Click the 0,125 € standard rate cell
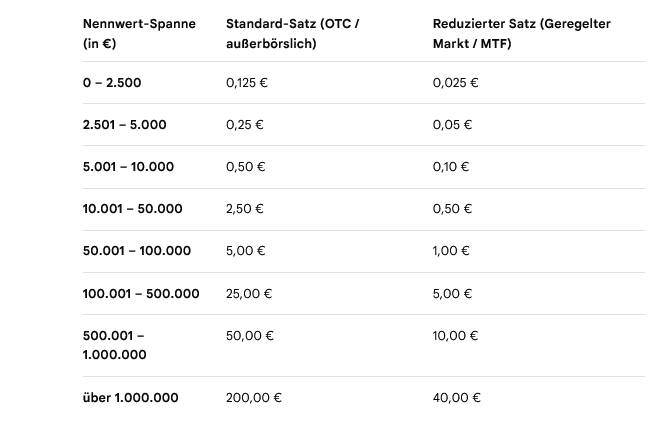Viewport: 666px width, 428px height. [247, 83]
